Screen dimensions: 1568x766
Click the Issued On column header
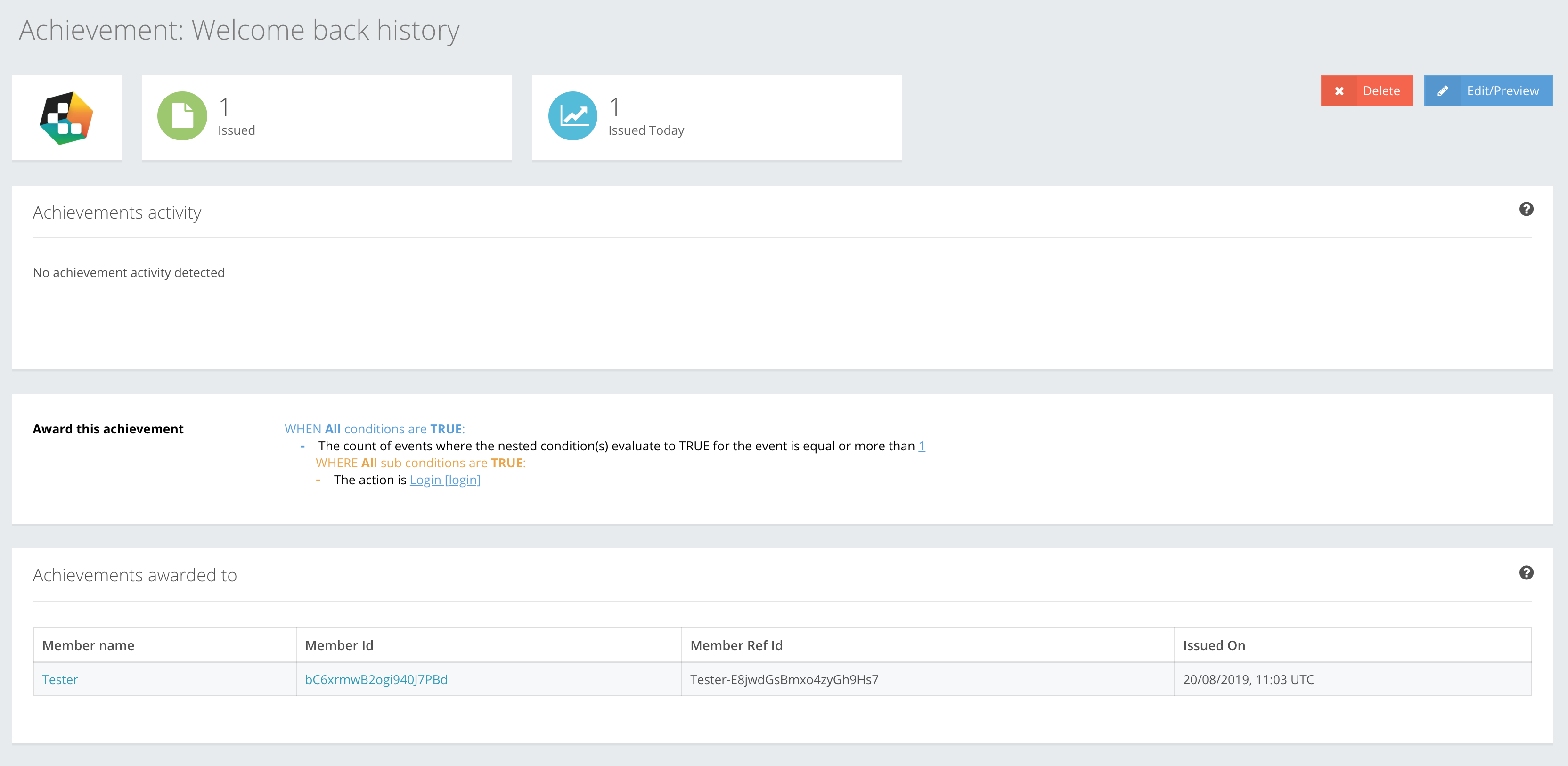pyautogui.click(x=1214, y=645)
